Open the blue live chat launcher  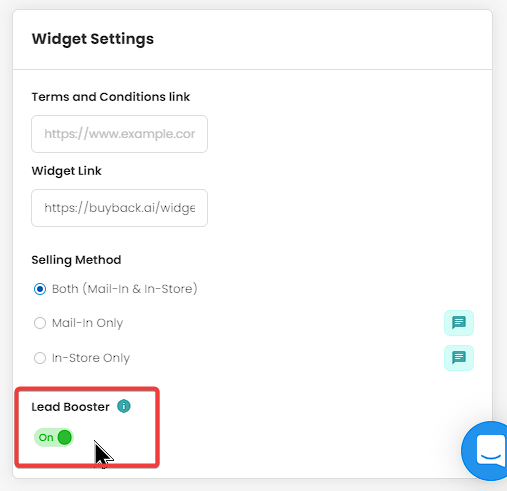[485, 451]
